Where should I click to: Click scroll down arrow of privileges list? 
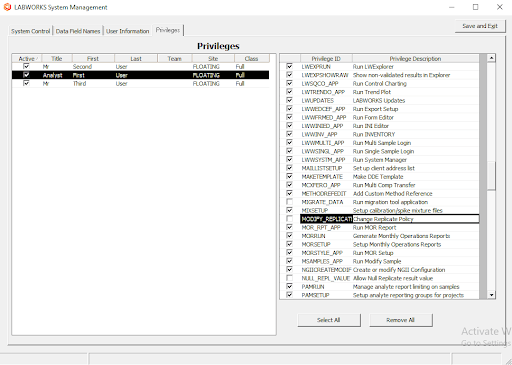pyautogui.click(x=491, y=295)
